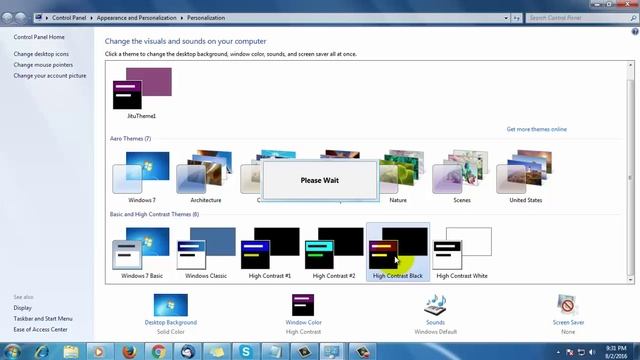Show hidden system tray icons arrow

(x=558, y=352)
